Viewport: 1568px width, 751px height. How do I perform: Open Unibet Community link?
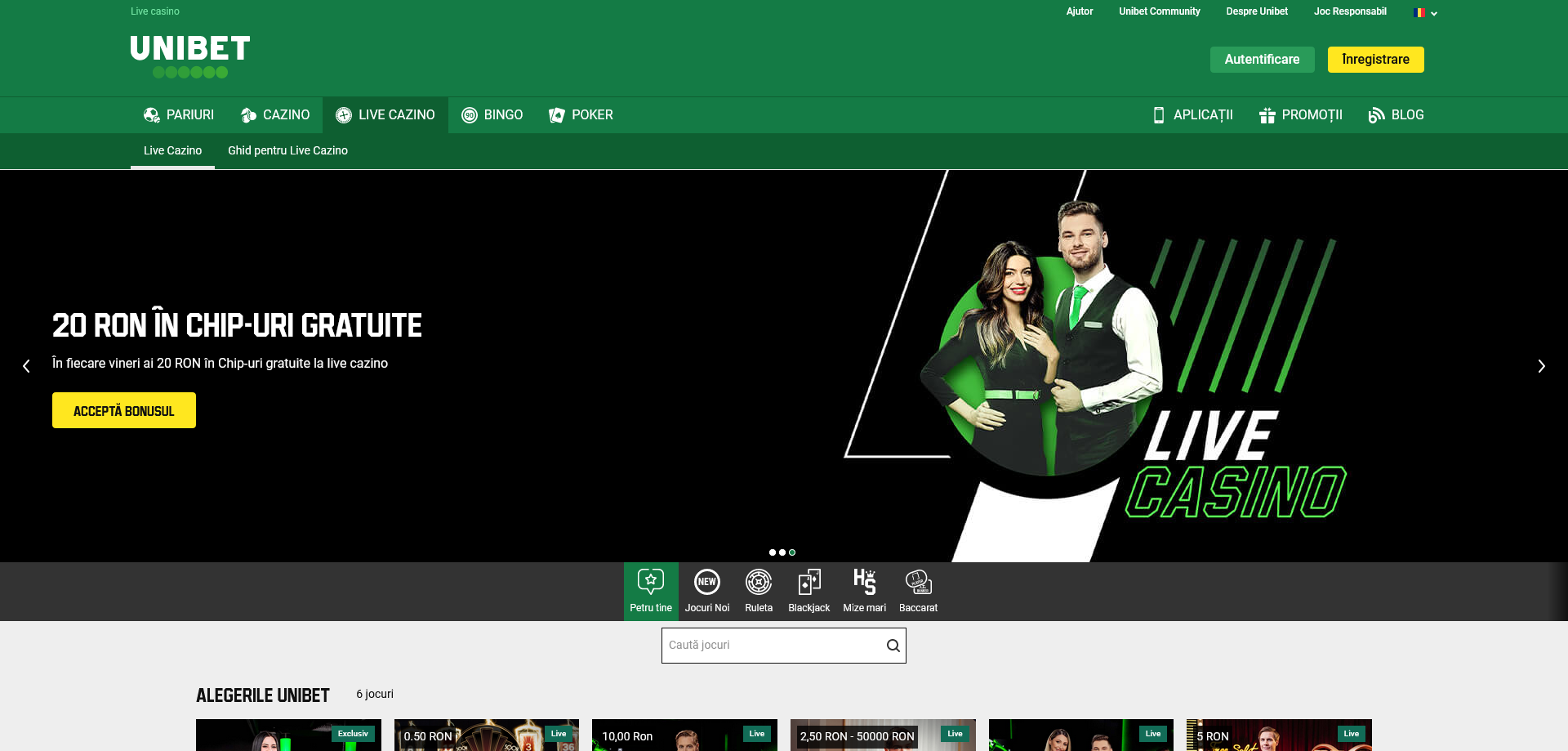pos(1160,11)
